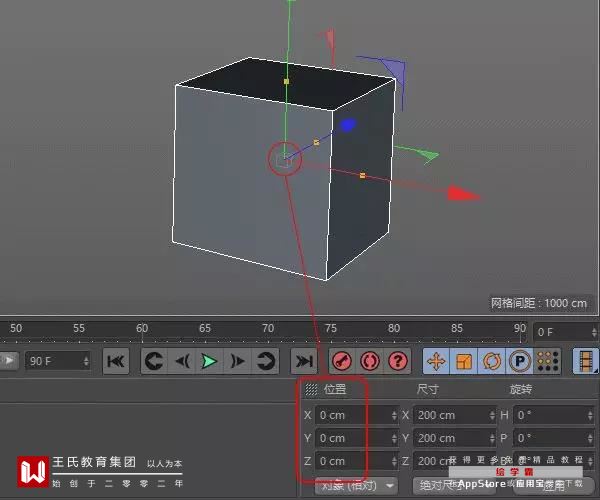Click frame 75 on the timeline ruler
The image size is (600, 500).
coord(331,328)
